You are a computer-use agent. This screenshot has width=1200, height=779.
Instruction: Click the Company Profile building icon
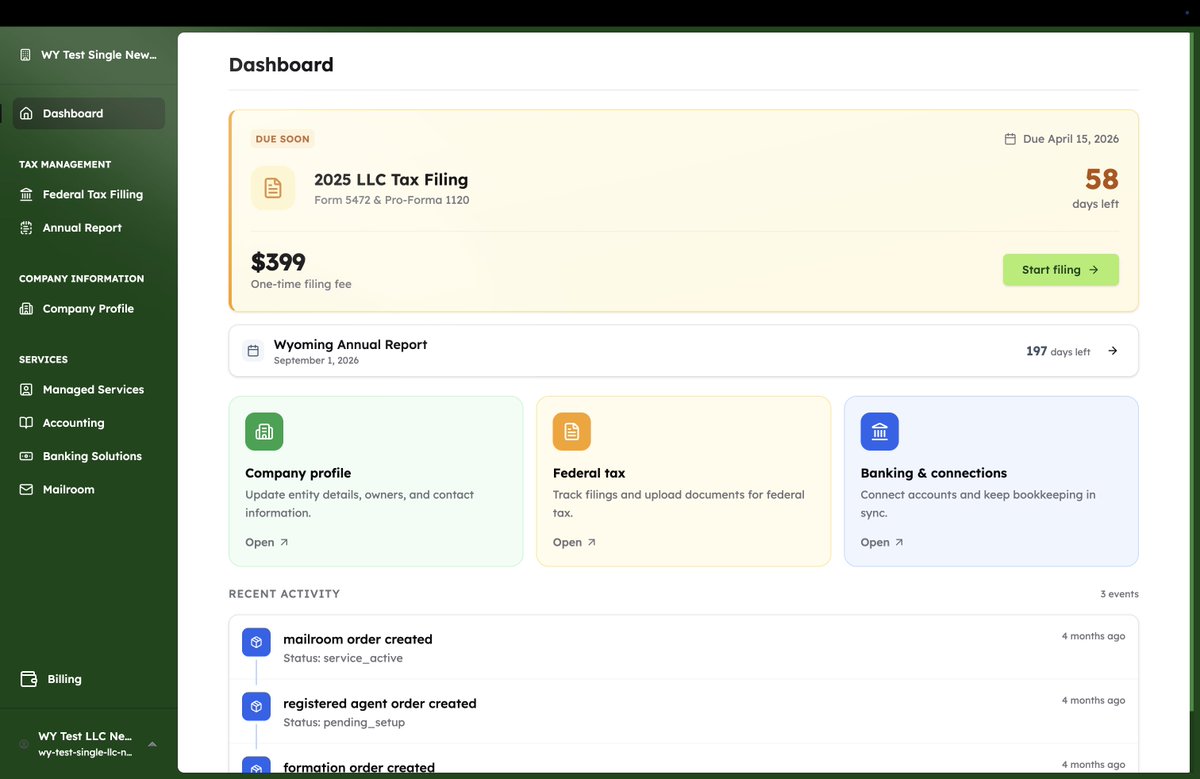click(x=26, y=309)
